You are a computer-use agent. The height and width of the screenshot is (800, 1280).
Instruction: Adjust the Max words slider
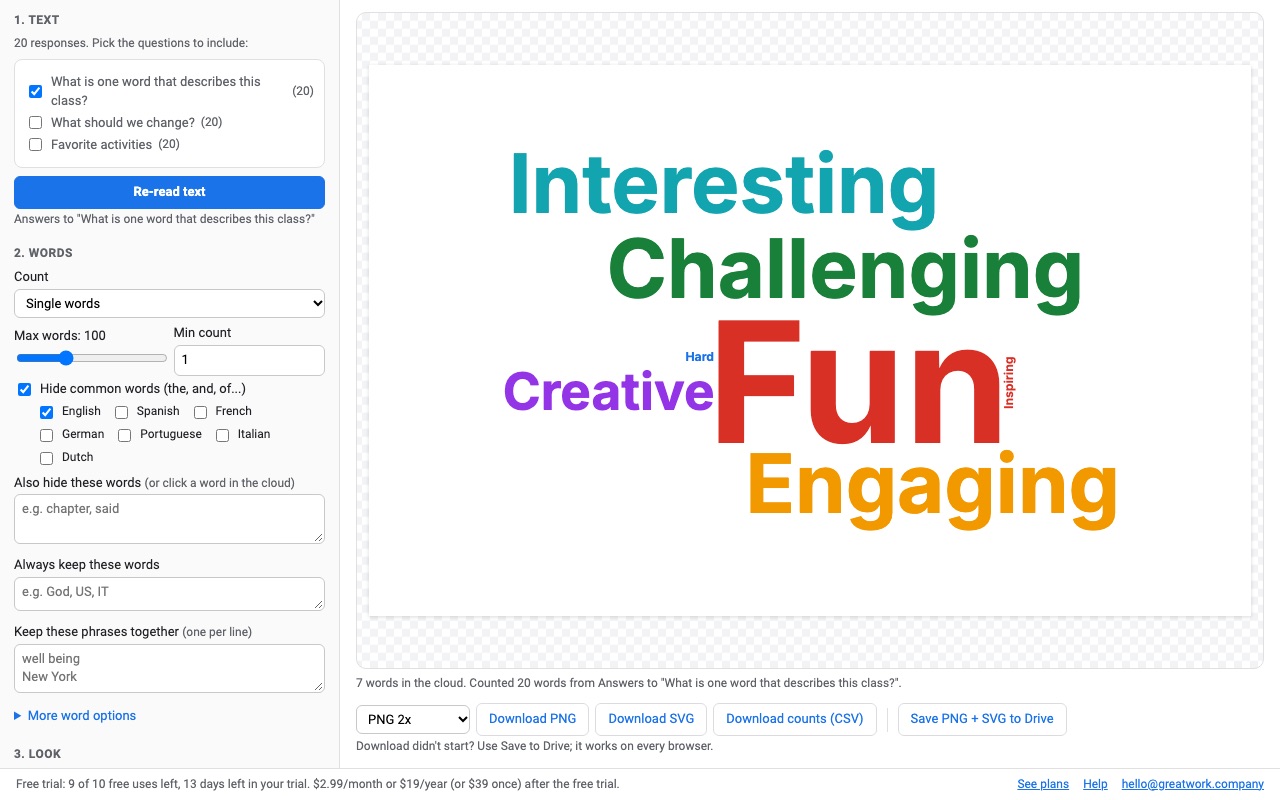point(91,358)
